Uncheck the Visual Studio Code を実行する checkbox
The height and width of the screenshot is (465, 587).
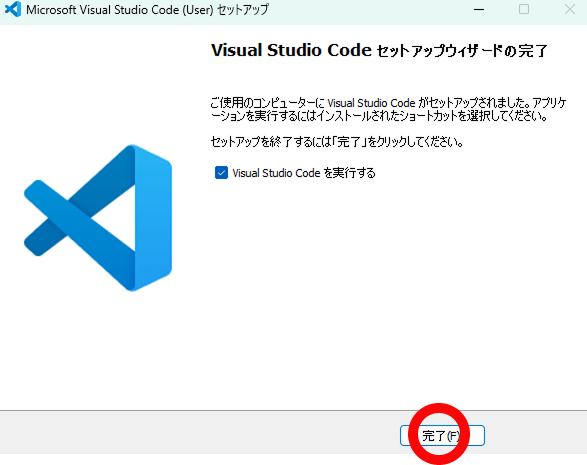coord(221,173)
